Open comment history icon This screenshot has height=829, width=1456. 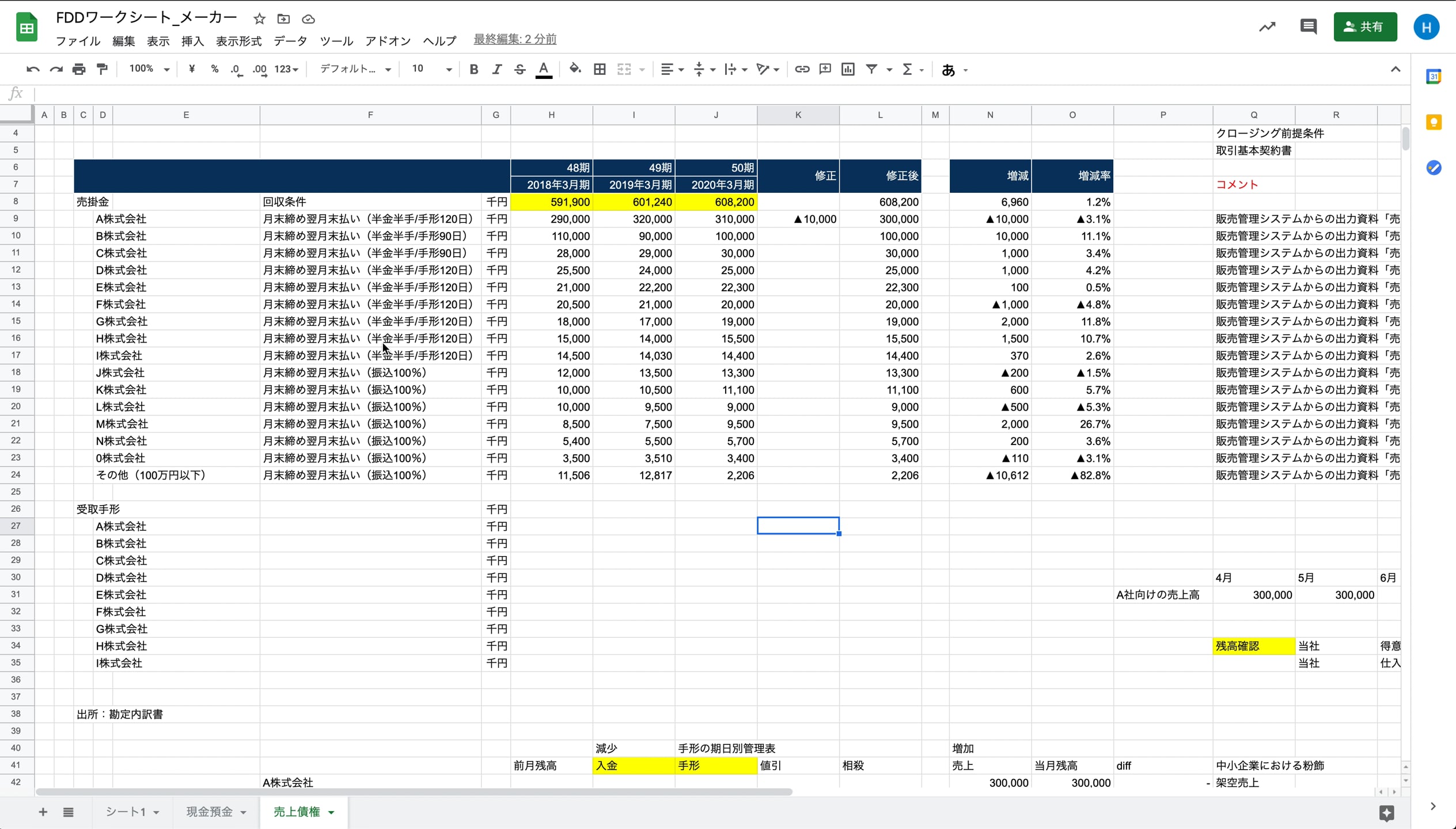coord(1308,26)
